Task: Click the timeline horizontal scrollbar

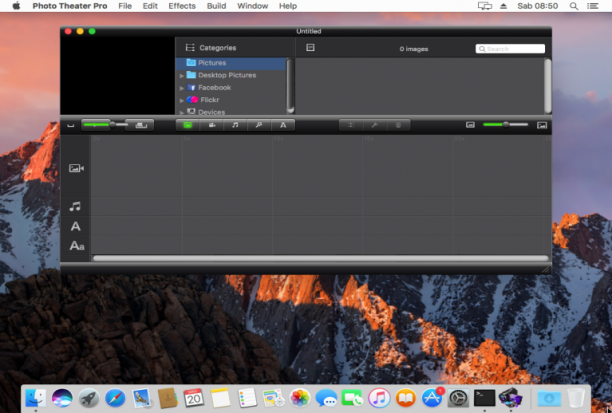Action: click(321, 258)
